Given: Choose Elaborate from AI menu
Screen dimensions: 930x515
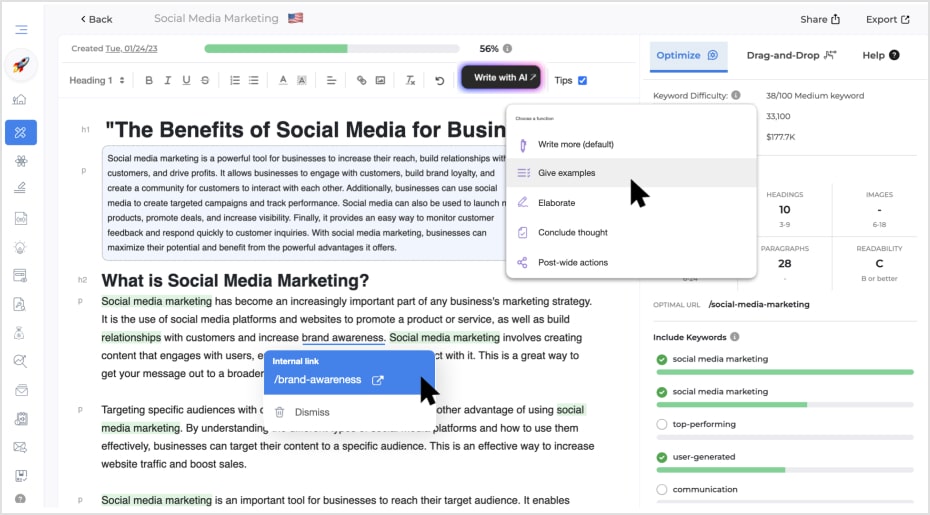Looking at the screenshot, I should pos(631,202).
